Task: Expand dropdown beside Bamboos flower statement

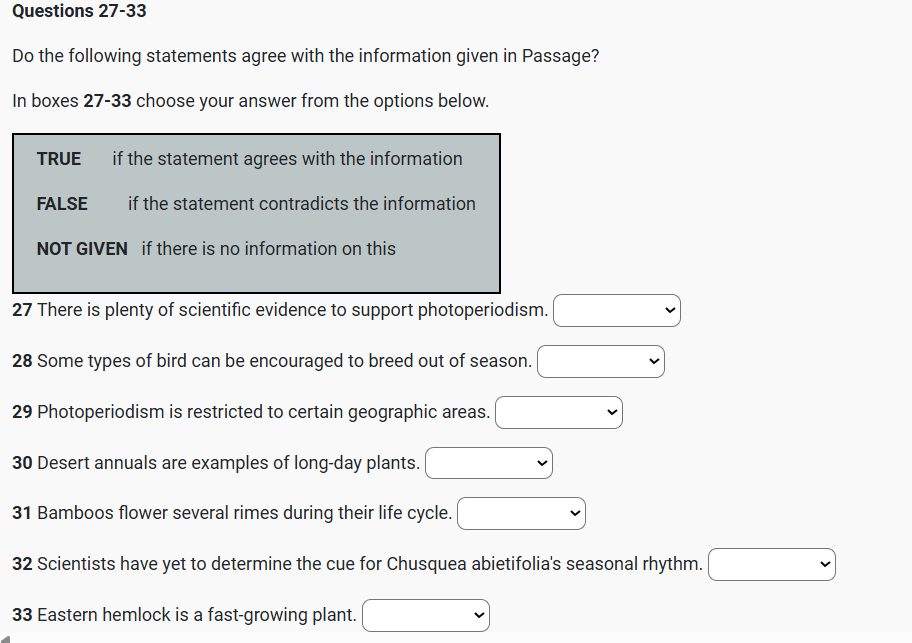Action: [521, 514]
